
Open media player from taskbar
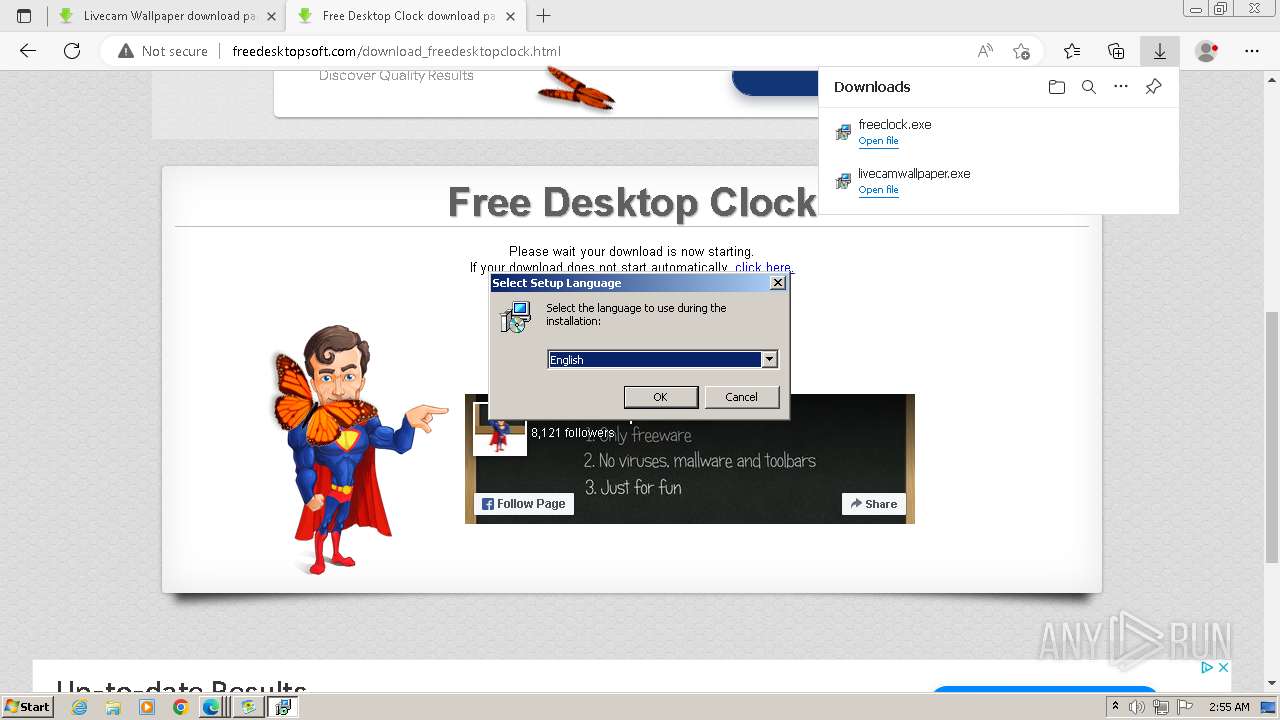147,707
